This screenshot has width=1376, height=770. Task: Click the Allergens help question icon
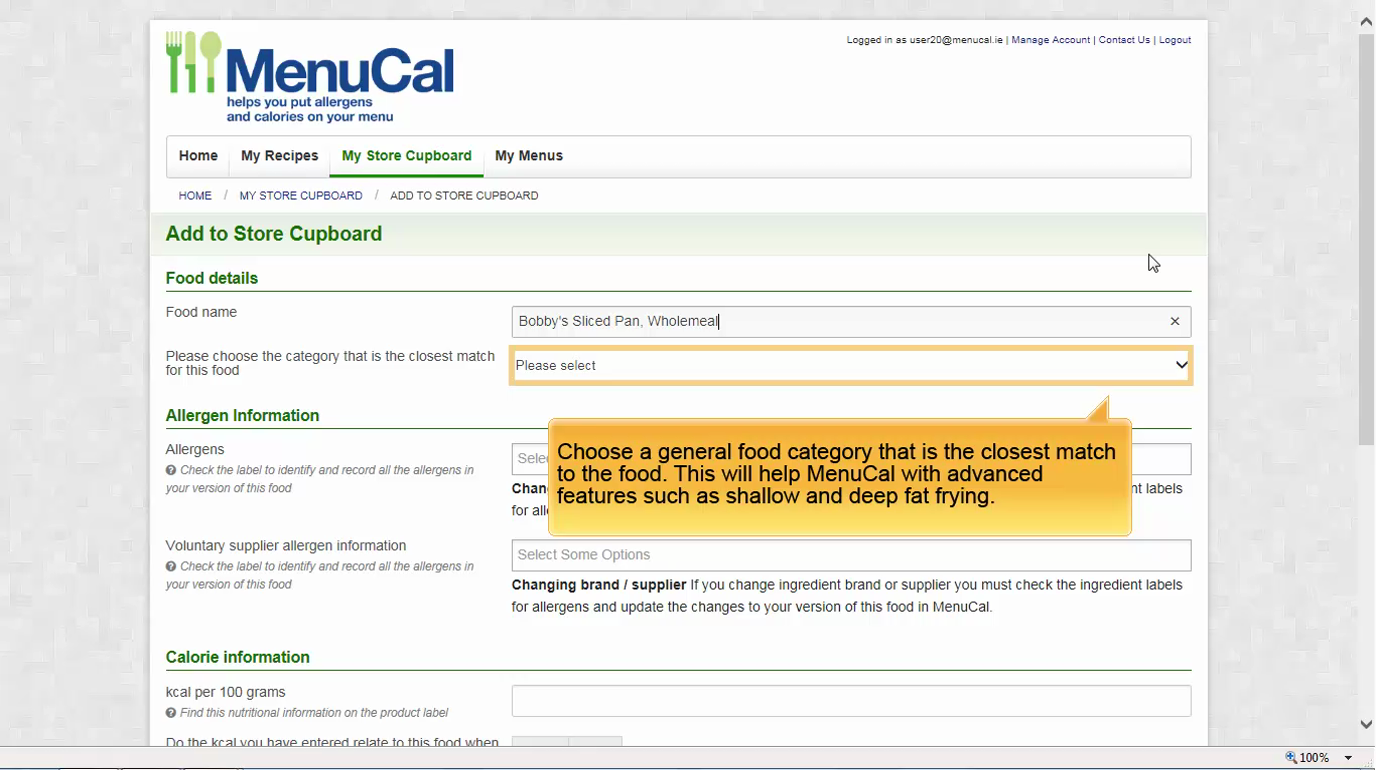171,470
